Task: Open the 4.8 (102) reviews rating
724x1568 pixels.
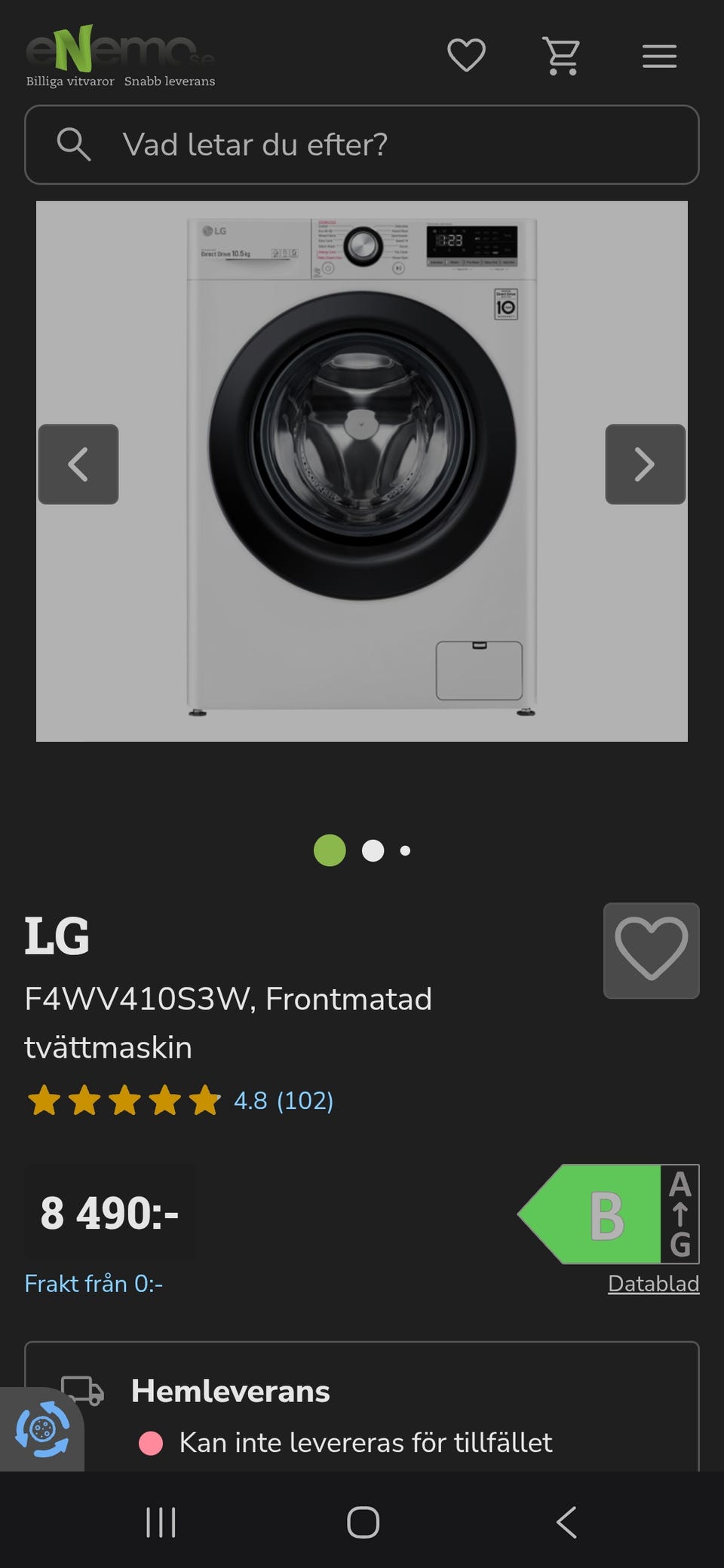Action: point(283,1101)
